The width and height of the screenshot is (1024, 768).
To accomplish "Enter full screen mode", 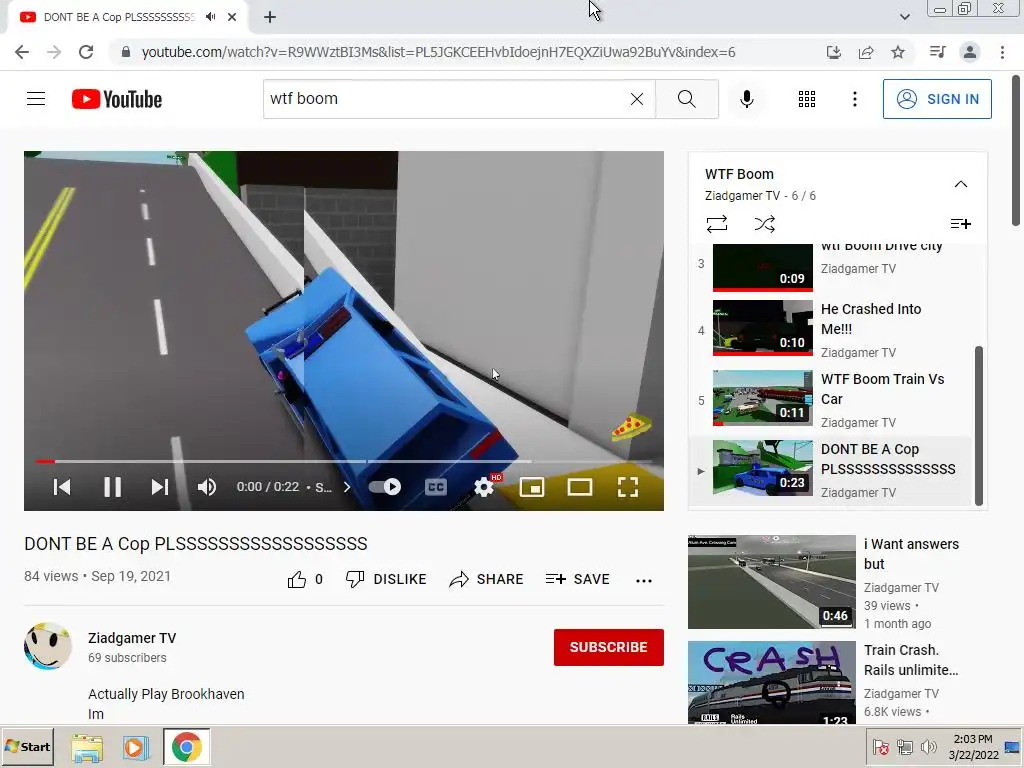I will 628,487.
